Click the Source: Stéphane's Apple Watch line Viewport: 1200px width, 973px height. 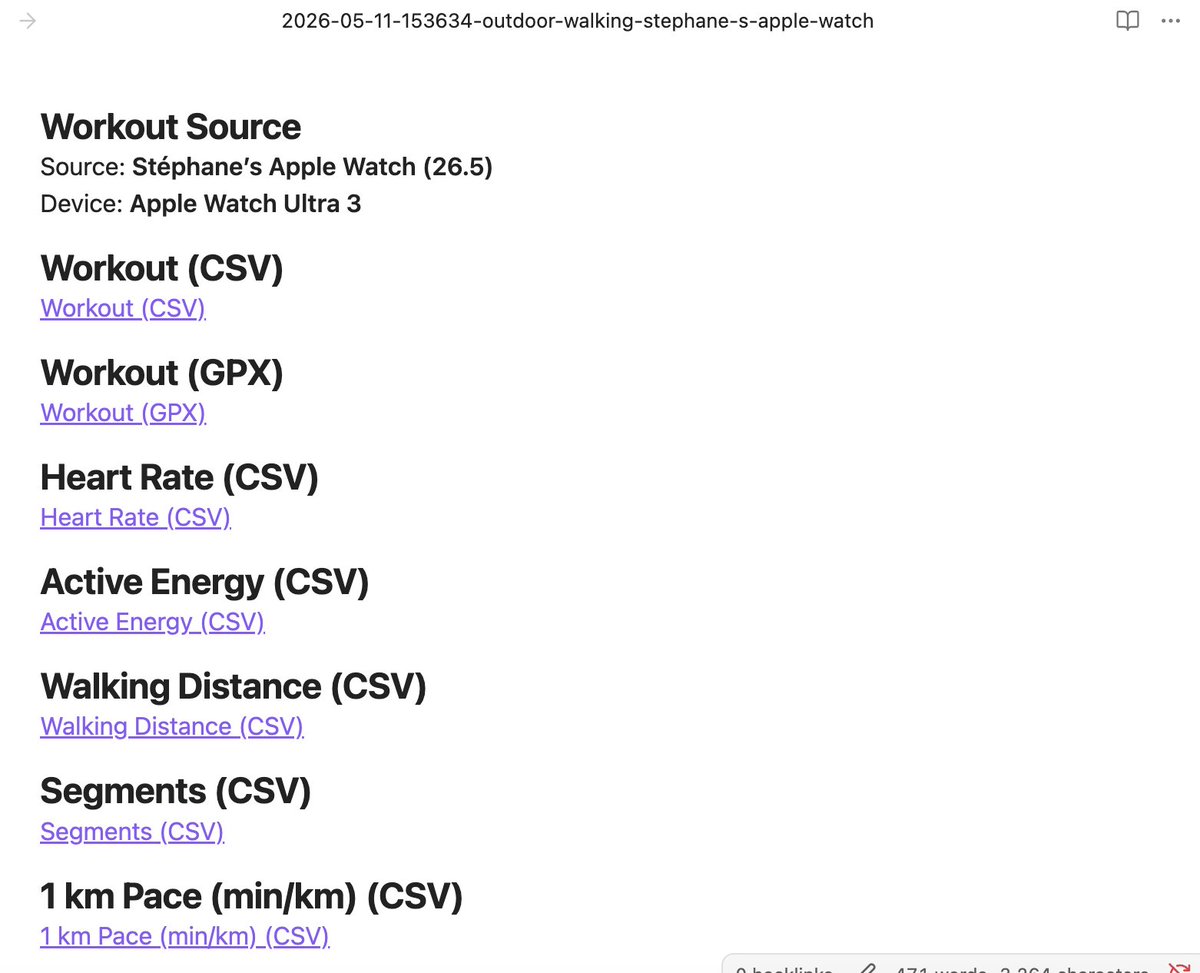[x=266, y=167]
